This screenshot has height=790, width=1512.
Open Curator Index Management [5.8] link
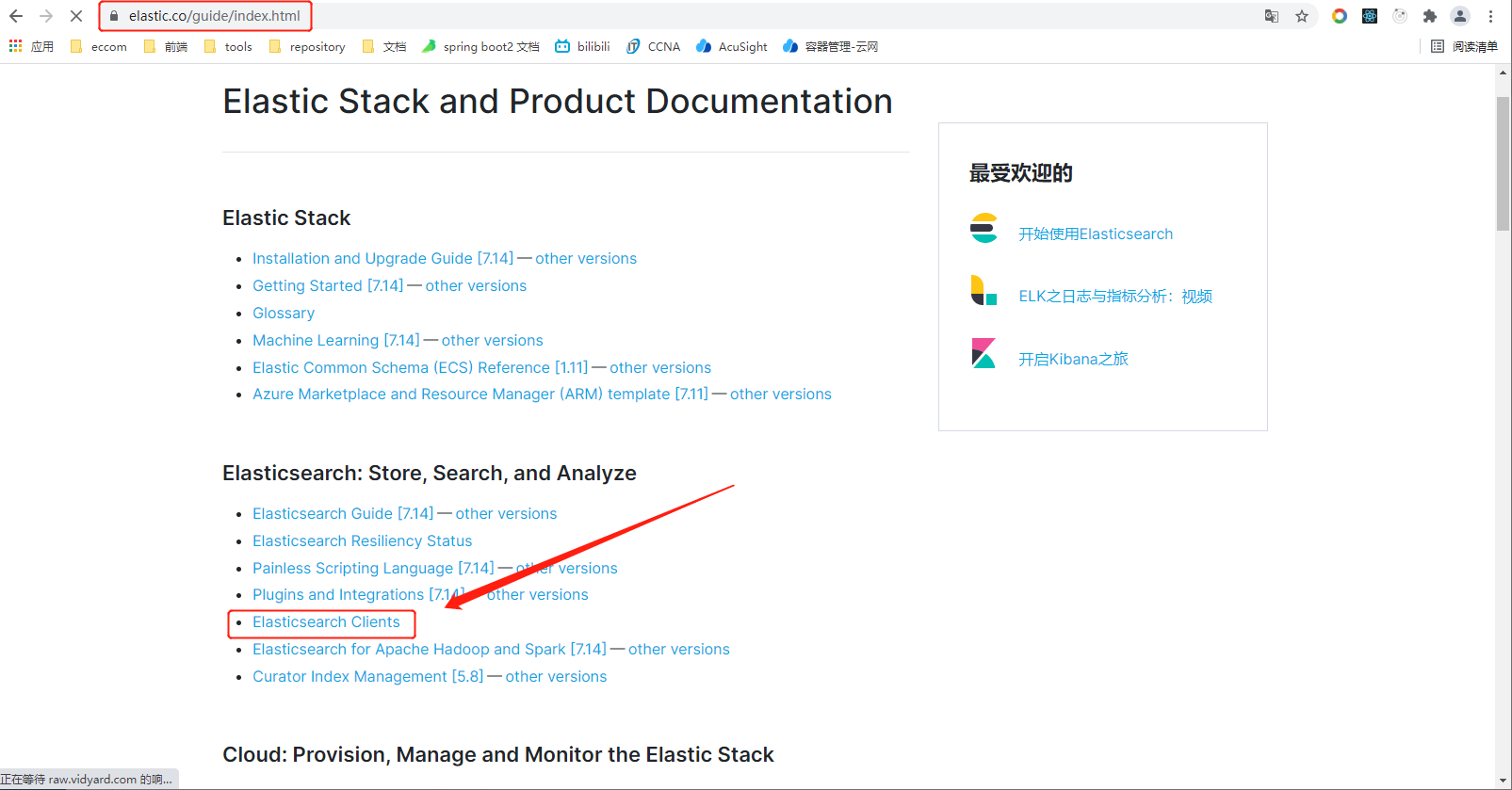click(x=367, y=676)
